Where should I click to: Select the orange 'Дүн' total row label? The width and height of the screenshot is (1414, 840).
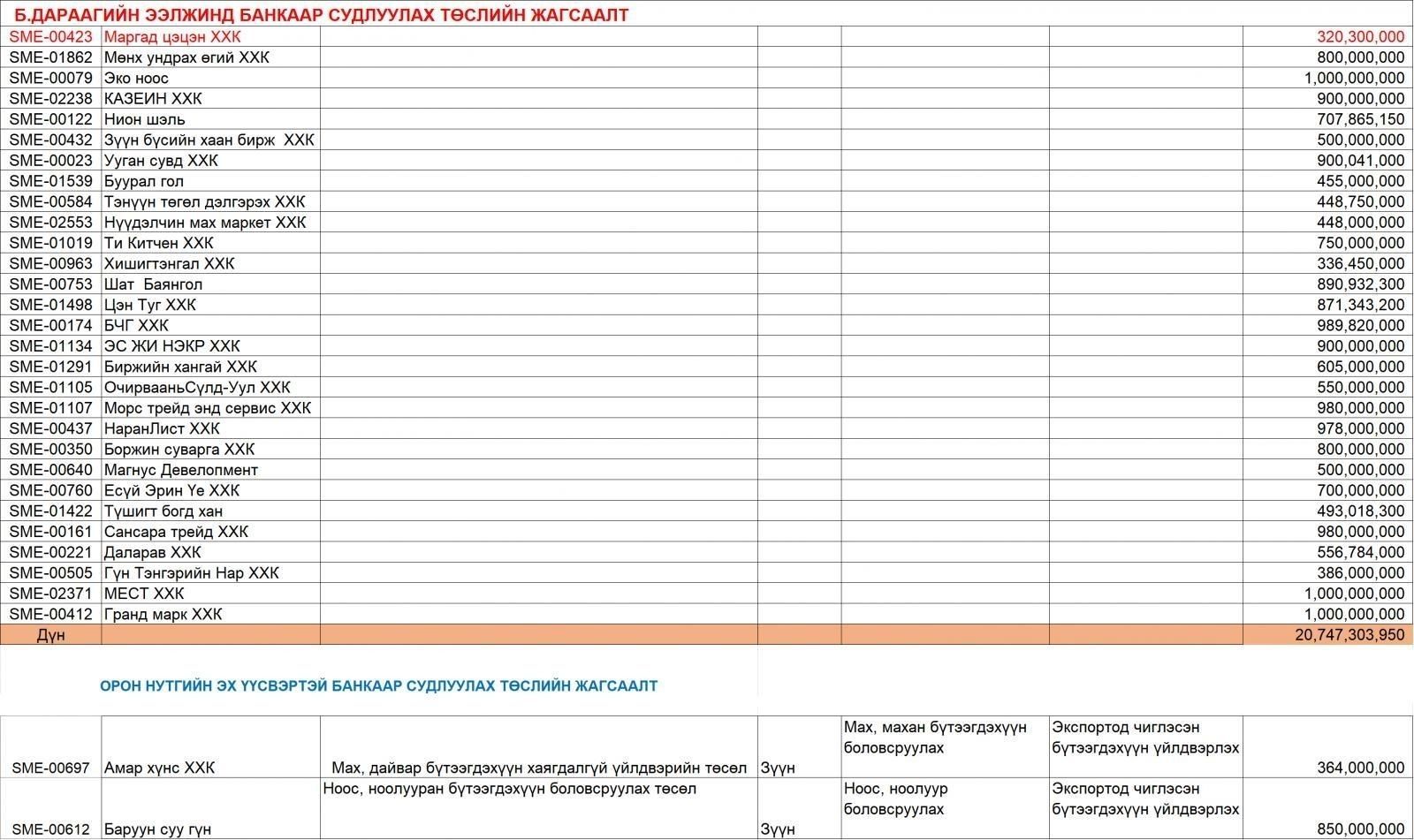50,635
